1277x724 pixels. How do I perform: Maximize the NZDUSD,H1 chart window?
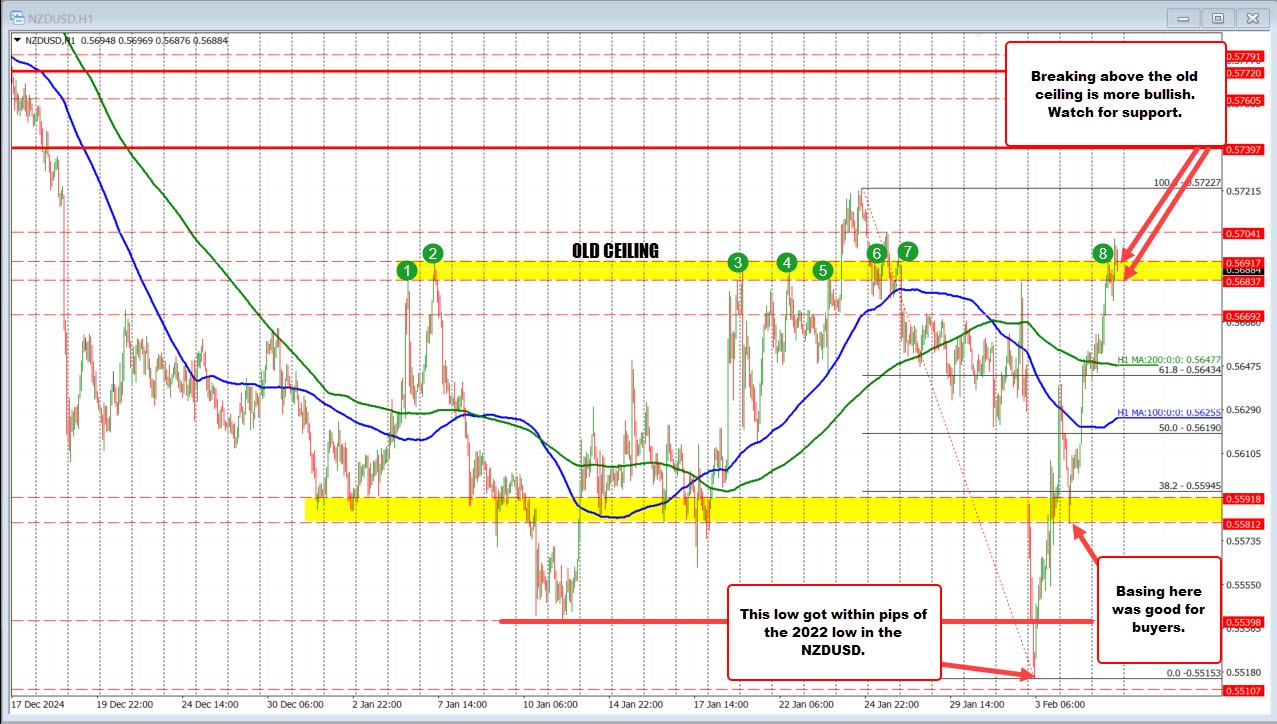pyautogui.click(x=1219, y=17)
